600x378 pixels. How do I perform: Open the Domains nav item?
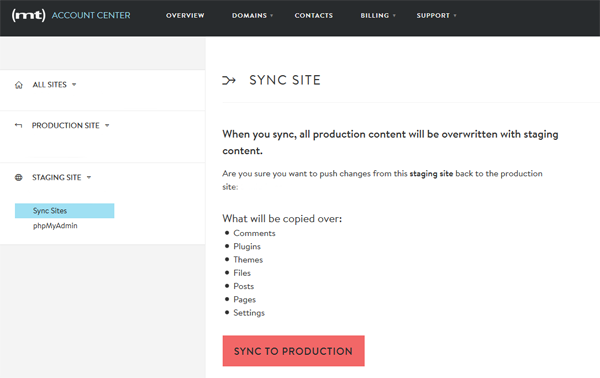point(249,16)
